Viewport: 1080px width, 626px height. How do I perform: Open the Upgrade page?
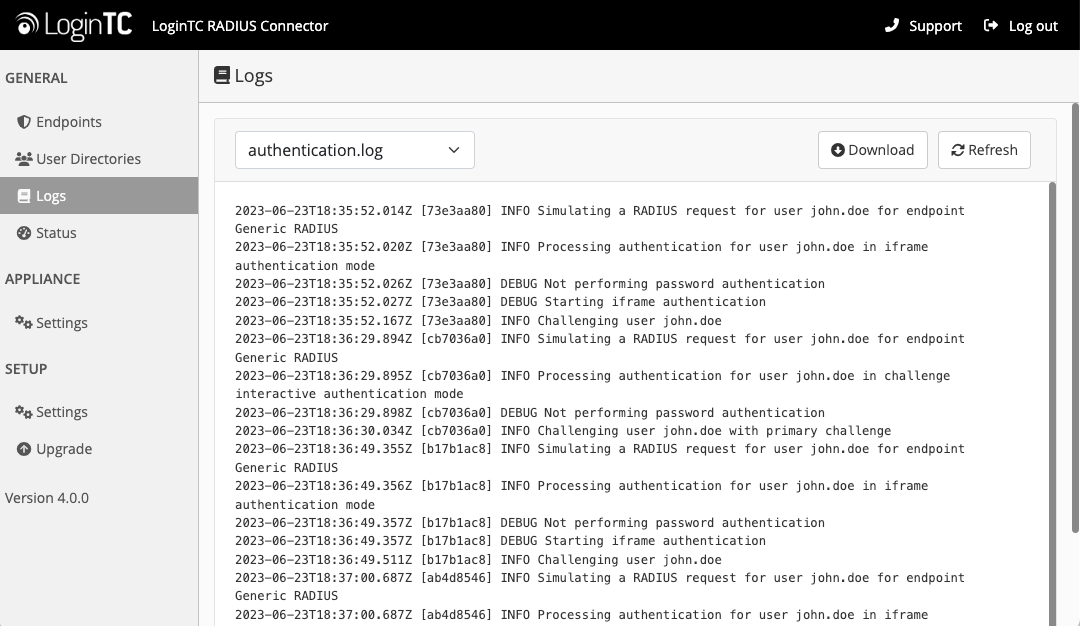click(99, 449)
